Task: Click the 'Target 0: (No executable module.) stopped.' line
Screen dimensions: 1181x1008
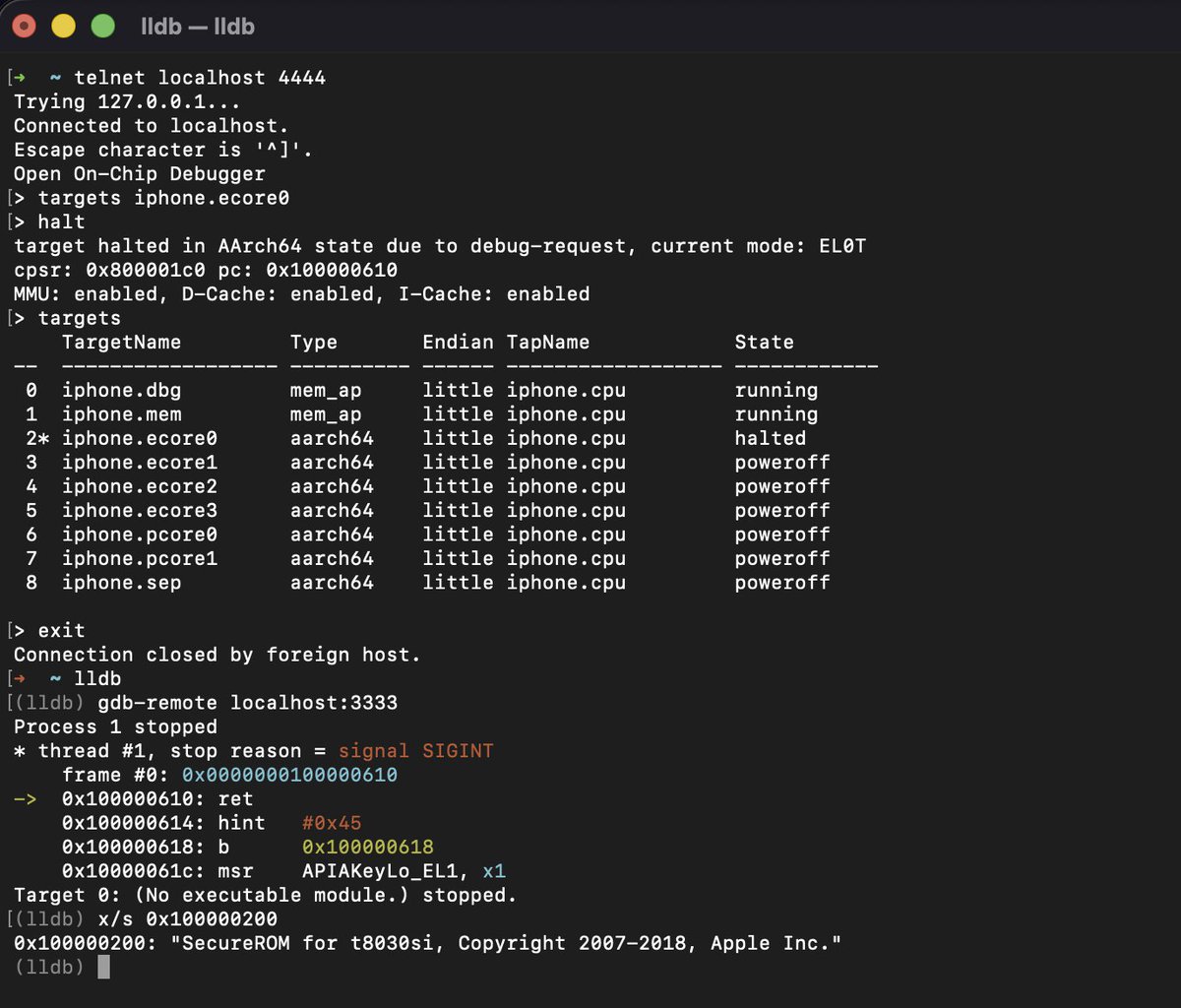Action: click(266, 895)
